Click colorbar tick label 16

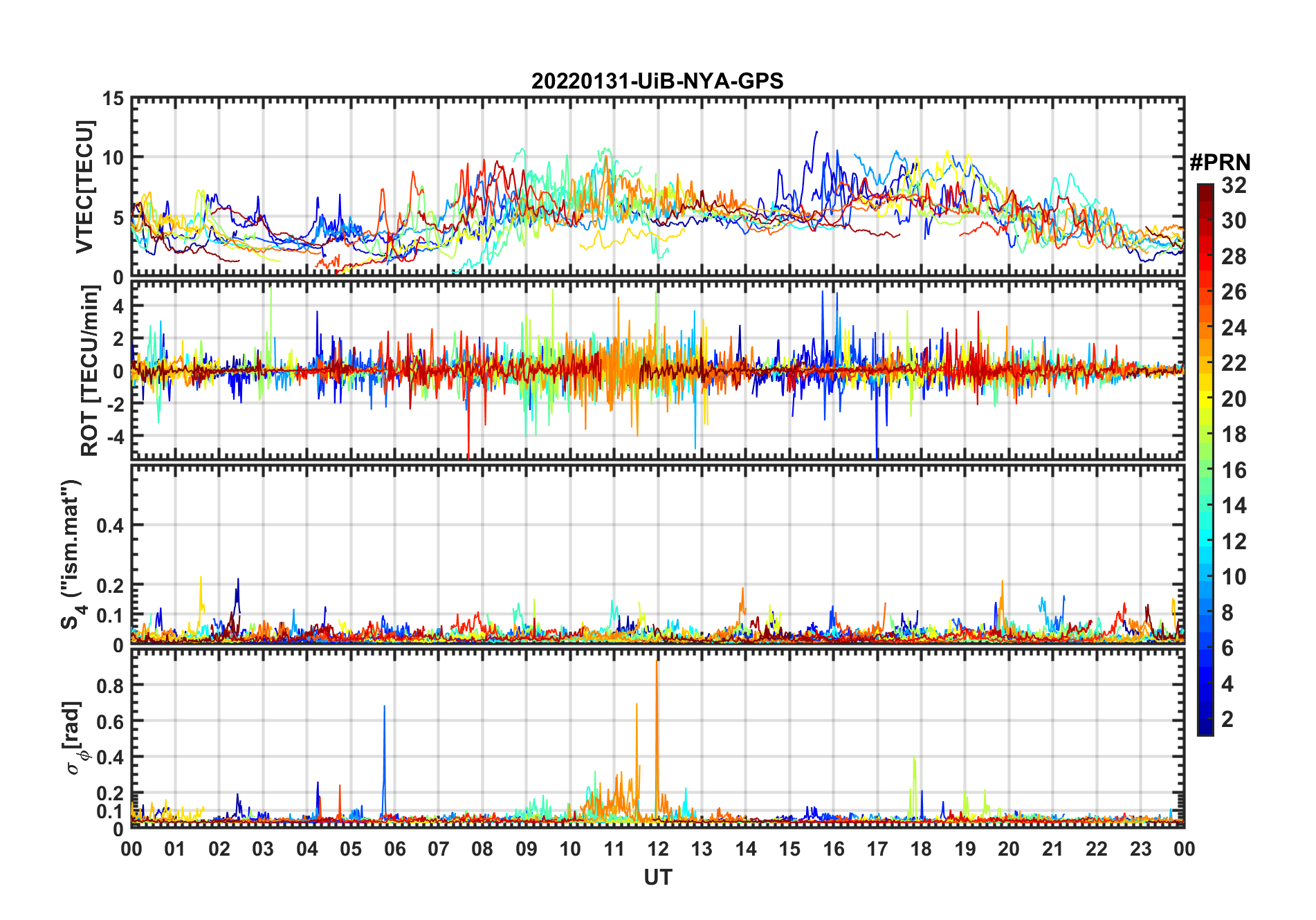1234,470
